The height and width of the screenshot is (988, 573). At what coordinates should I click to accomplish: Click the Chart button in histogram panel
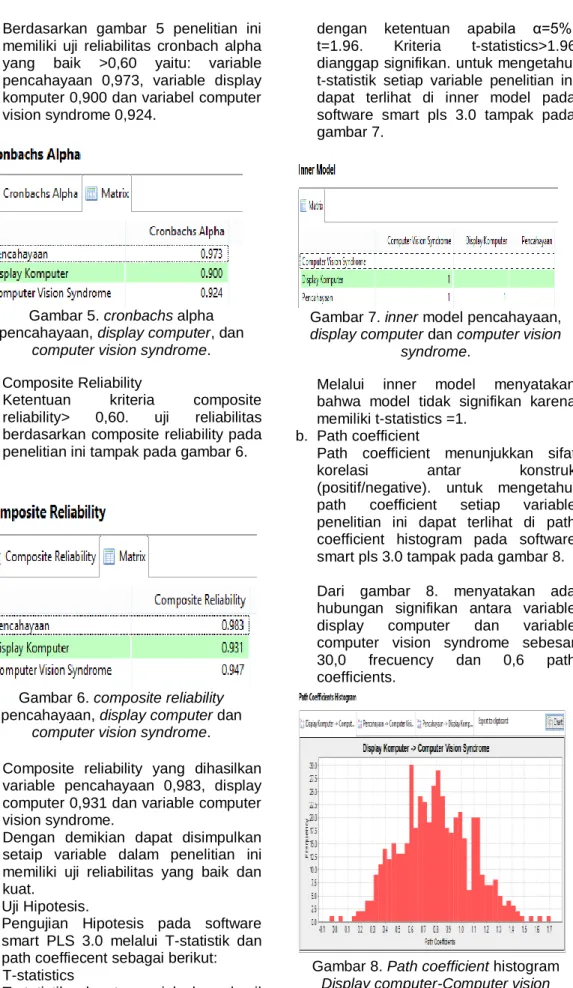click(x=555, y=723)
